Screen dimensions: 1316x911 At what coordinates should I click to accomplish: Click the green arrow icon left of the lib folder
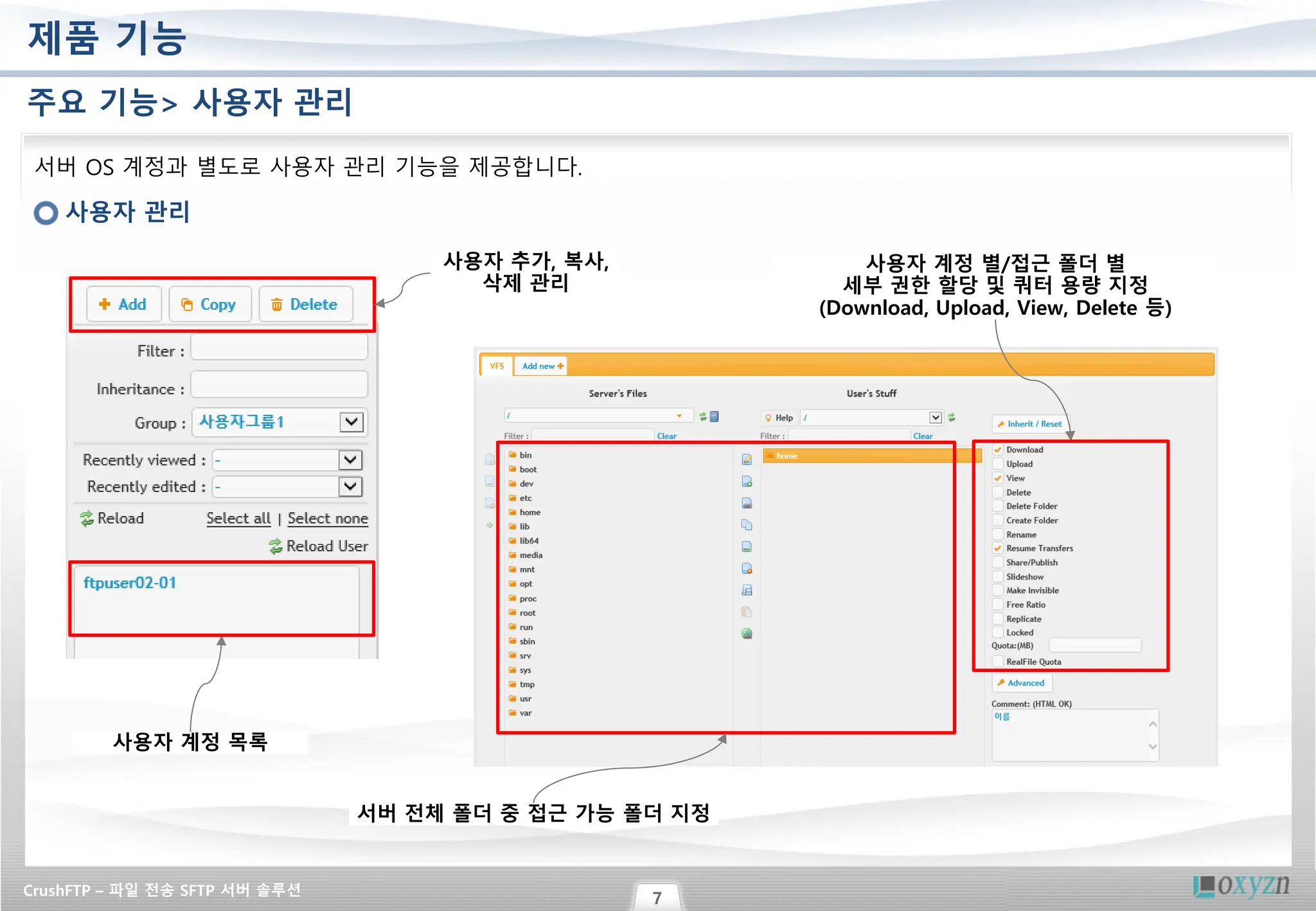pos(490,526)
